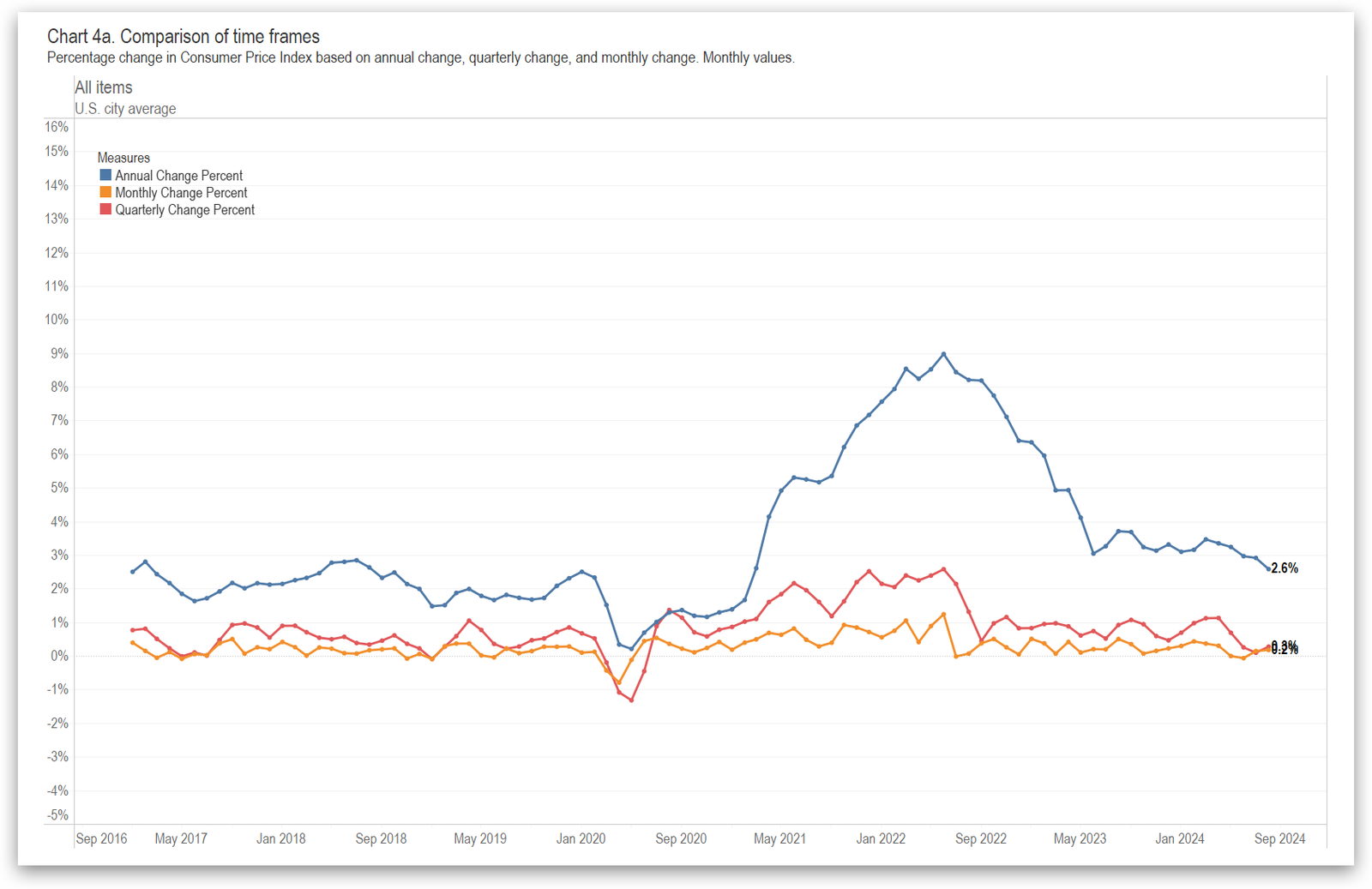This screenshot has width=1372, height=889.
Task: Click the May 2021 x-axis label
Action: click(x=779, y=838)
